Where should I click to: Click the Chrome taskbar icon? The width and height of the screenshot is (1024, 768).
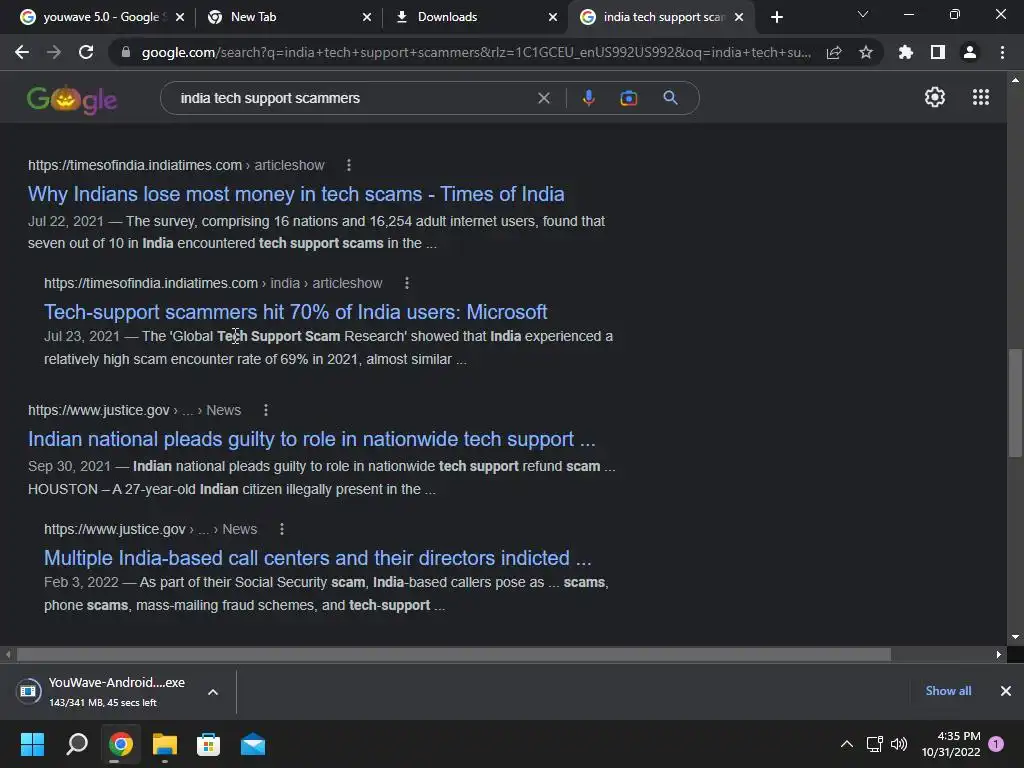(121, 744)
